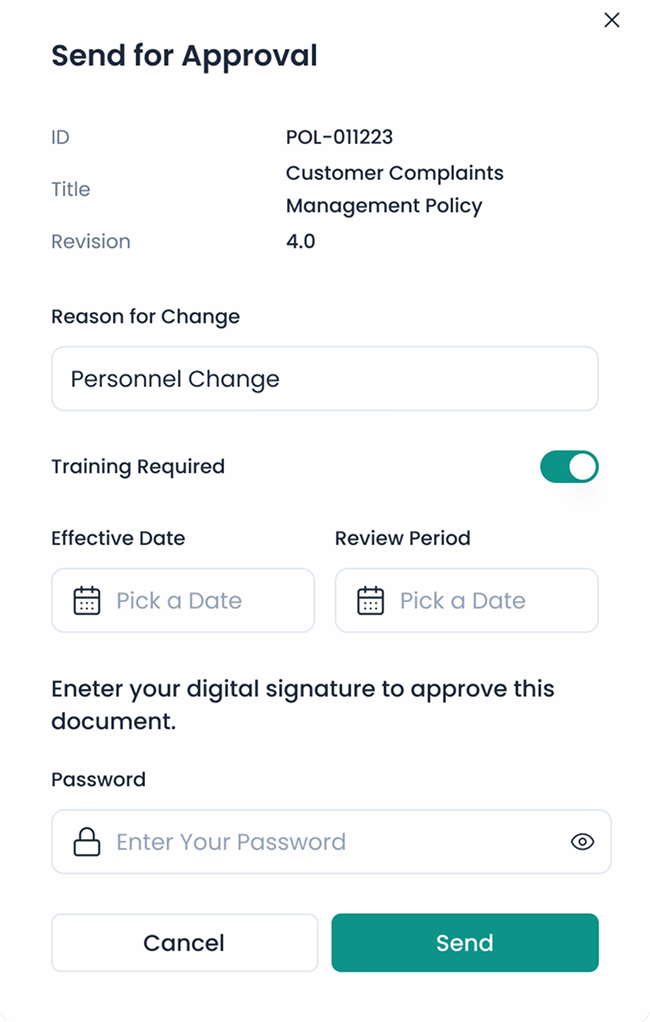Close the Send for Approval dialog
The height and width of the screenshot is (1022, 650).
[x=612, y=20]
